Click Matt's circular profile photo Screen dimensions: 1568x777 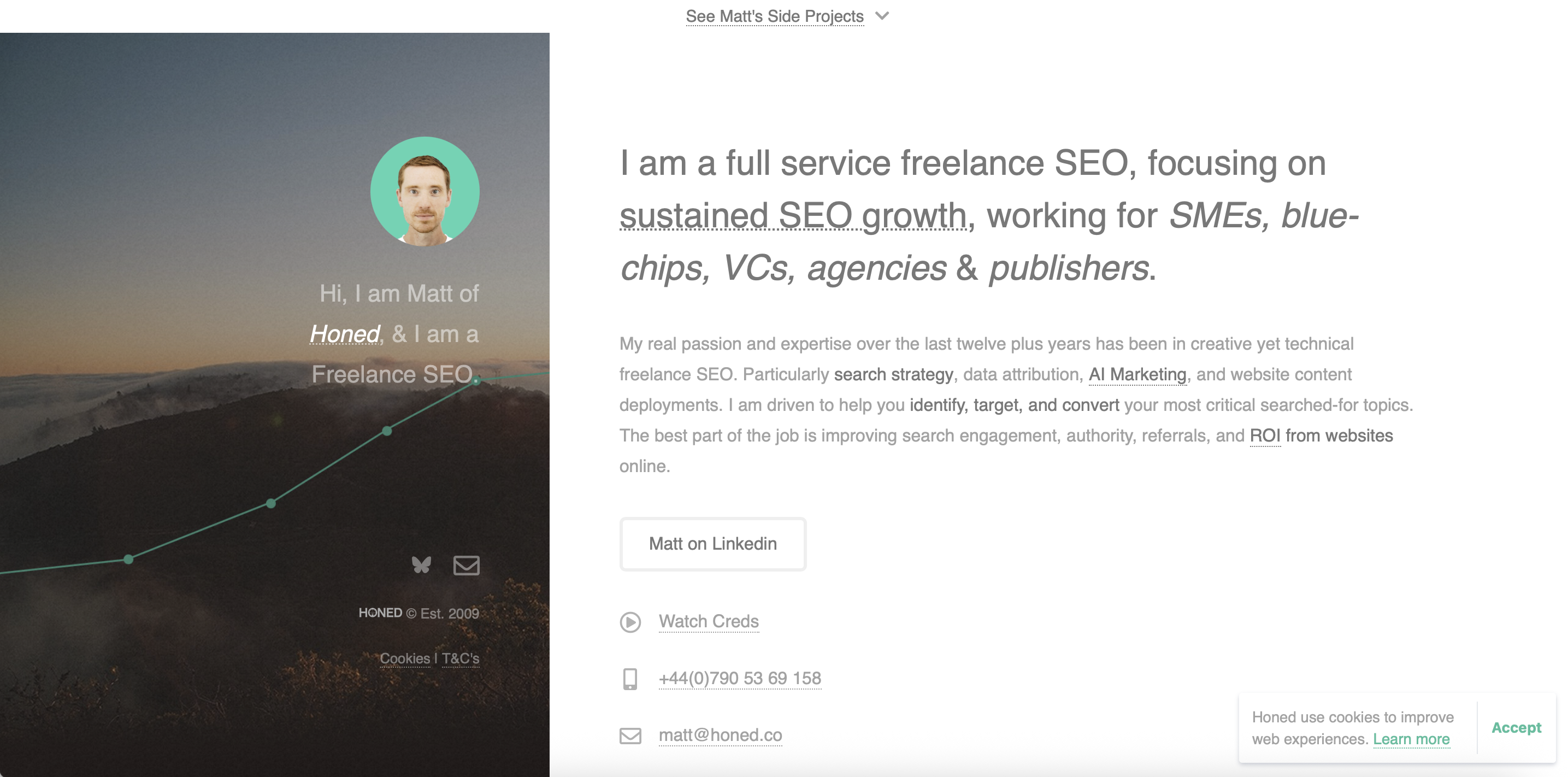[x=425, y=191]
